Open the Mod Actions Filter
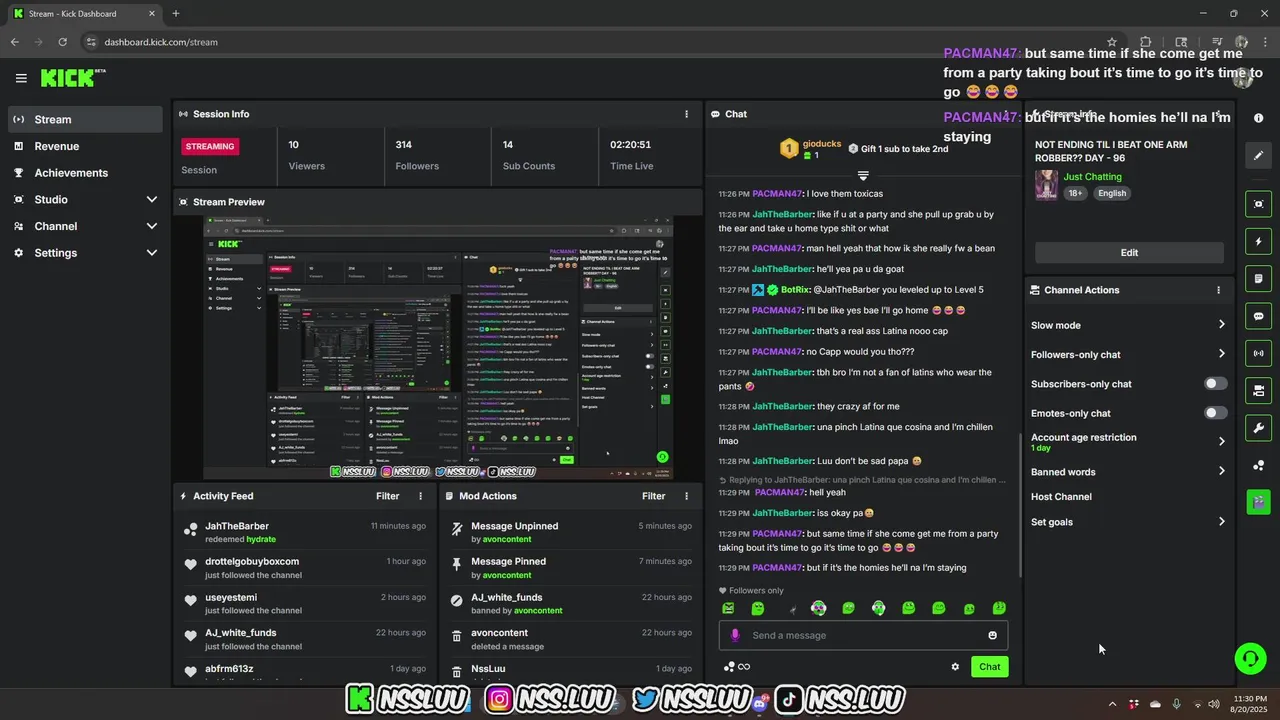Screen dimensions: 1280x720 653,496
